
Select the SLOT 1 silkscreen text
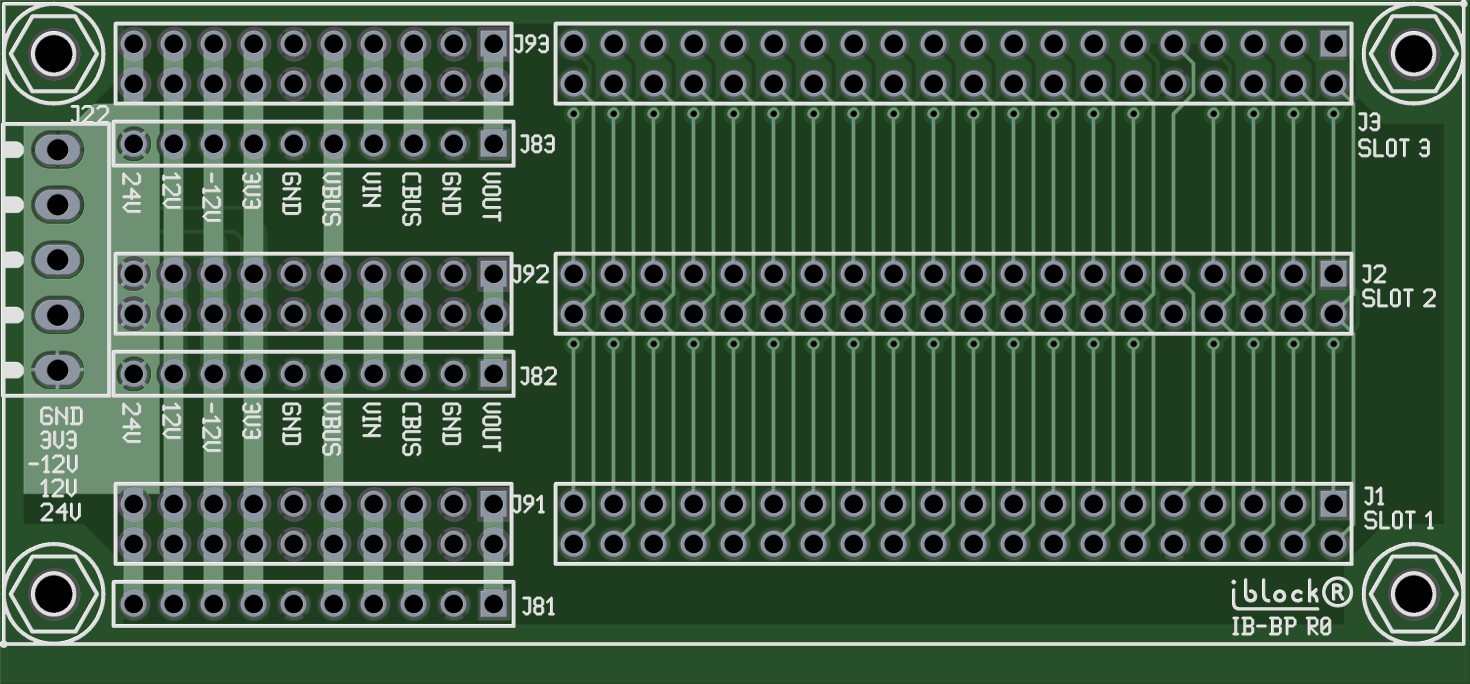tap(1398, 520)
